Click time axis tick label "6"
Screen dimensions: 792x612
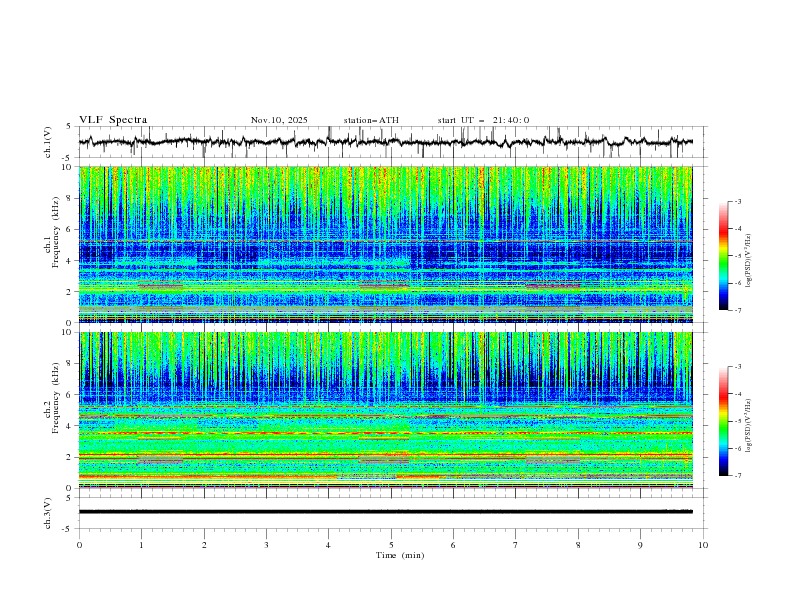click(x=453, y=545)
